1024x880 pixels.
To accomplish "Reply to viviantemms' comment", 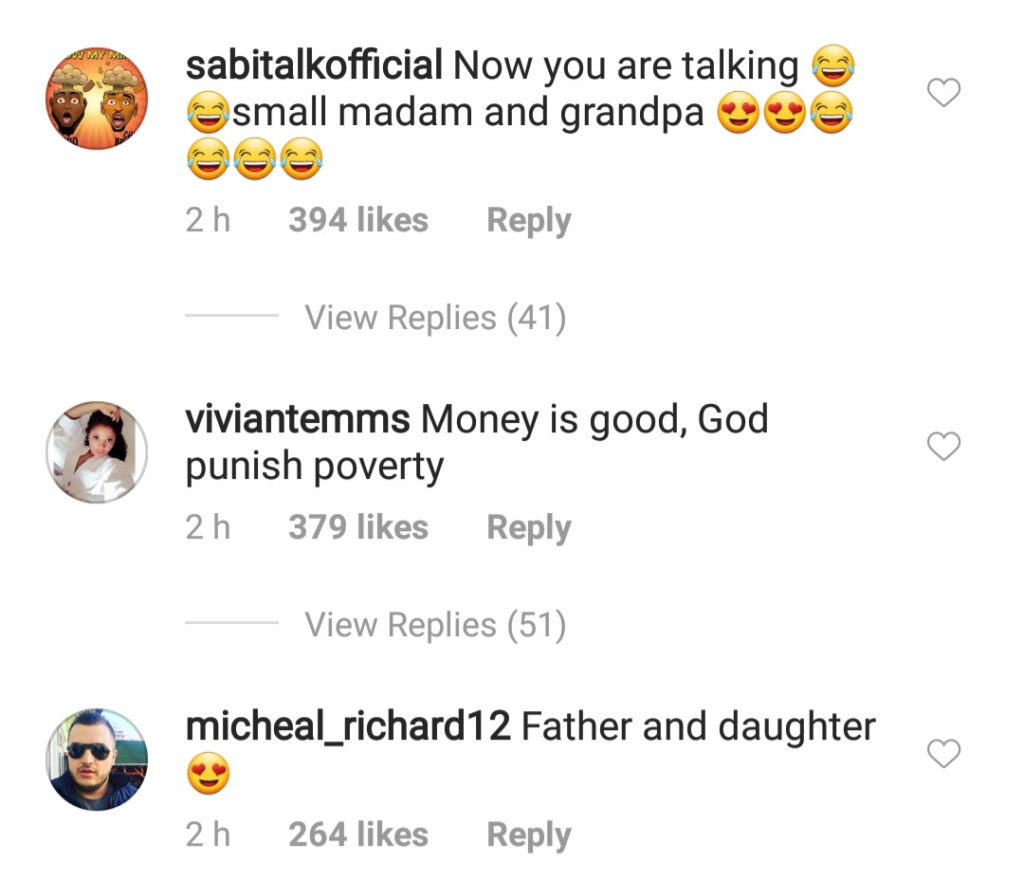I will (x=529, y=529).
